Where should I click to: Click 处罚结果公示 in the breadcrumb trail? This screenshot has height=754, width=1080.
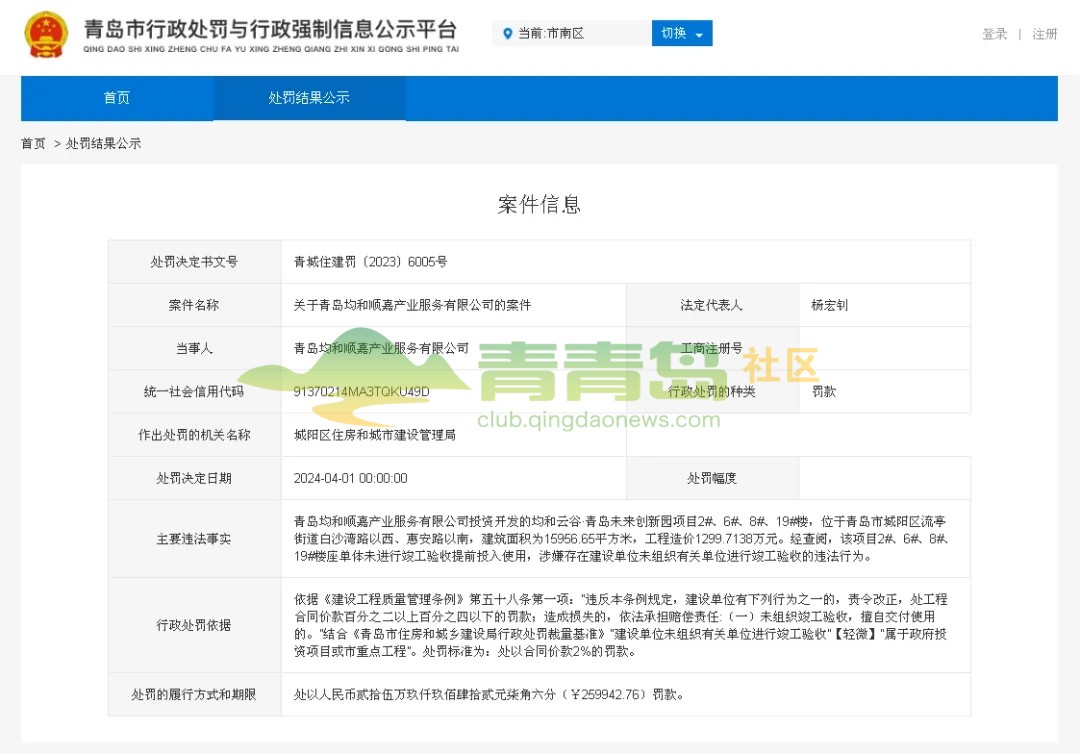click(x=104, y=144)
